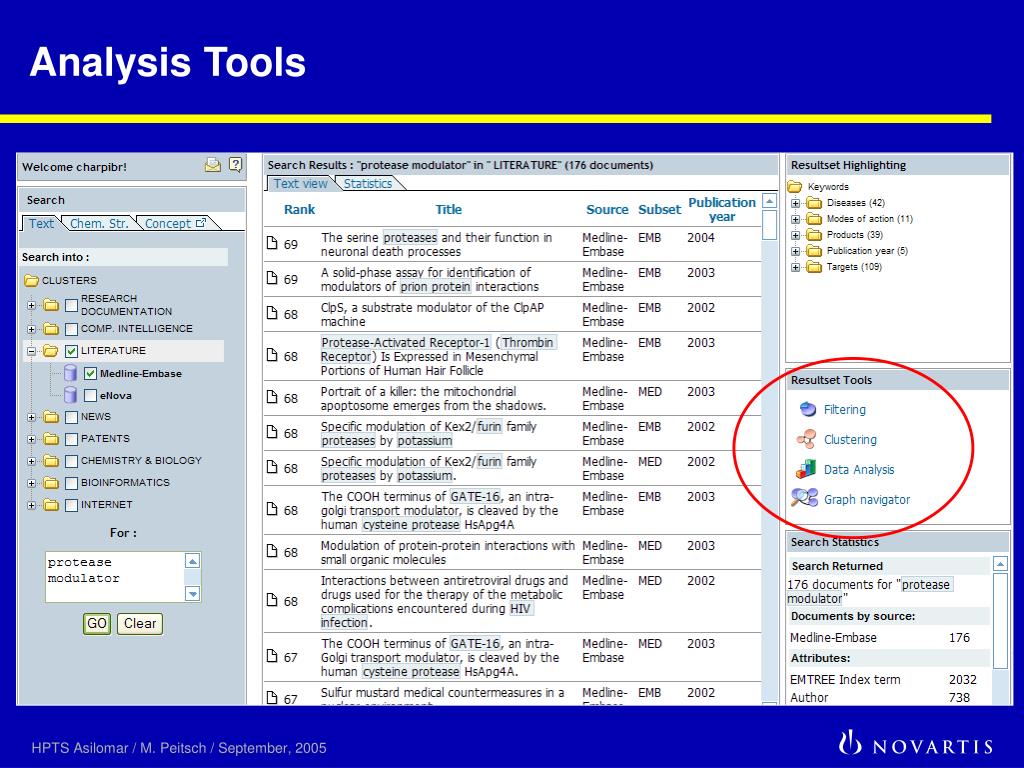Click the Clear button

[140, 624]
